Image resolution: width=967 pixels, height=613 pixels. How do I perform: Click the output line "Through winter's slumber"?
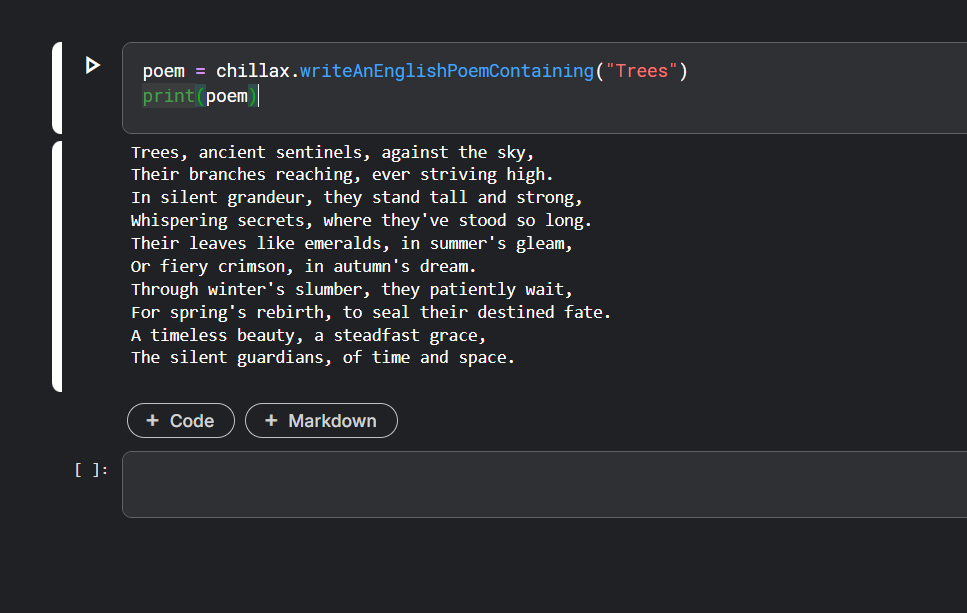351,289
